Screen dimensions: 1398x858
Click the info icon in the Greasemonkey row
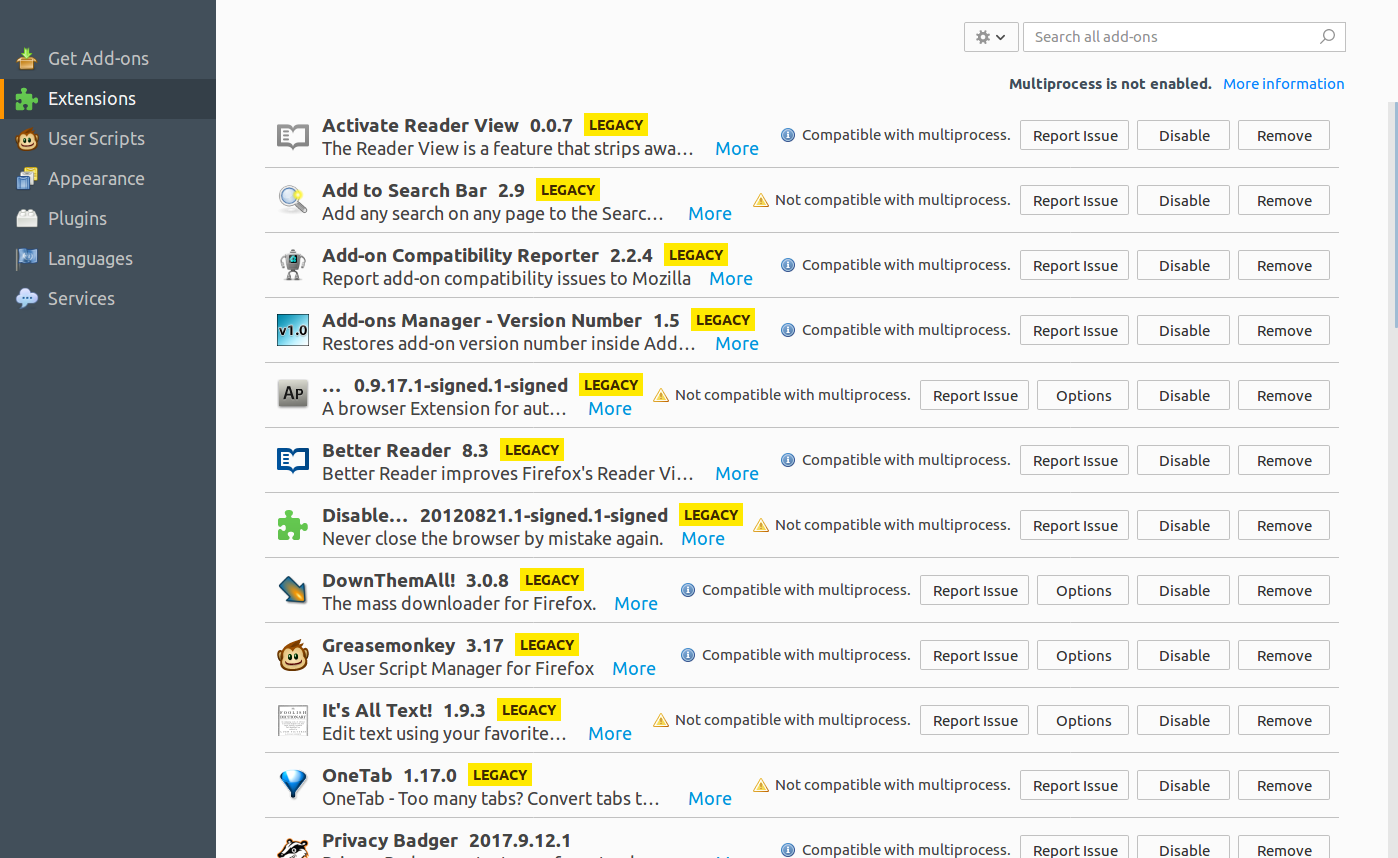(688, 655)
